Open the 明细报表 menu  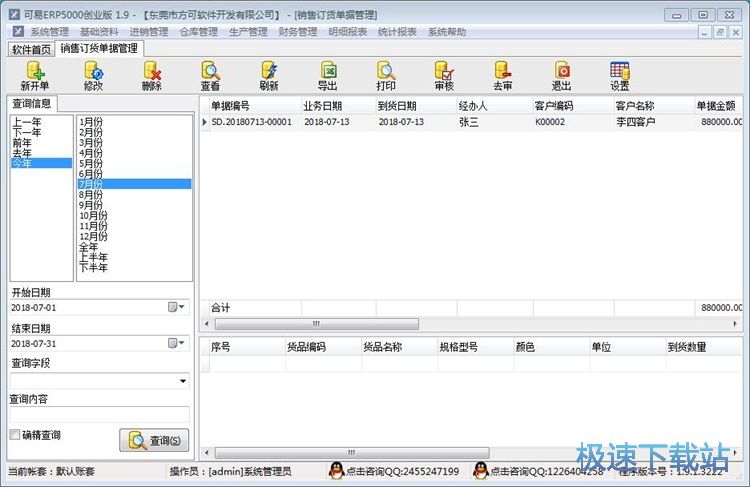coord(348,32)
